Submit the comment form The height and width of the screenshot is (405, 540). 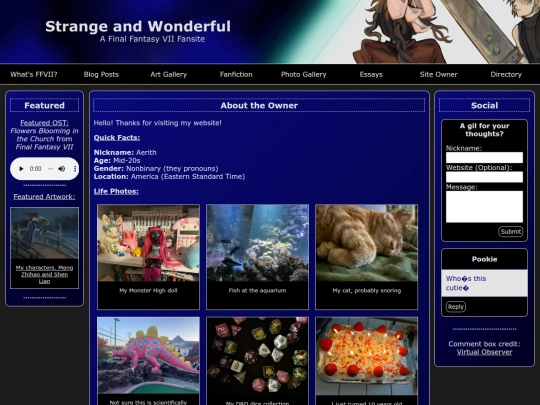tap(510, 231)
